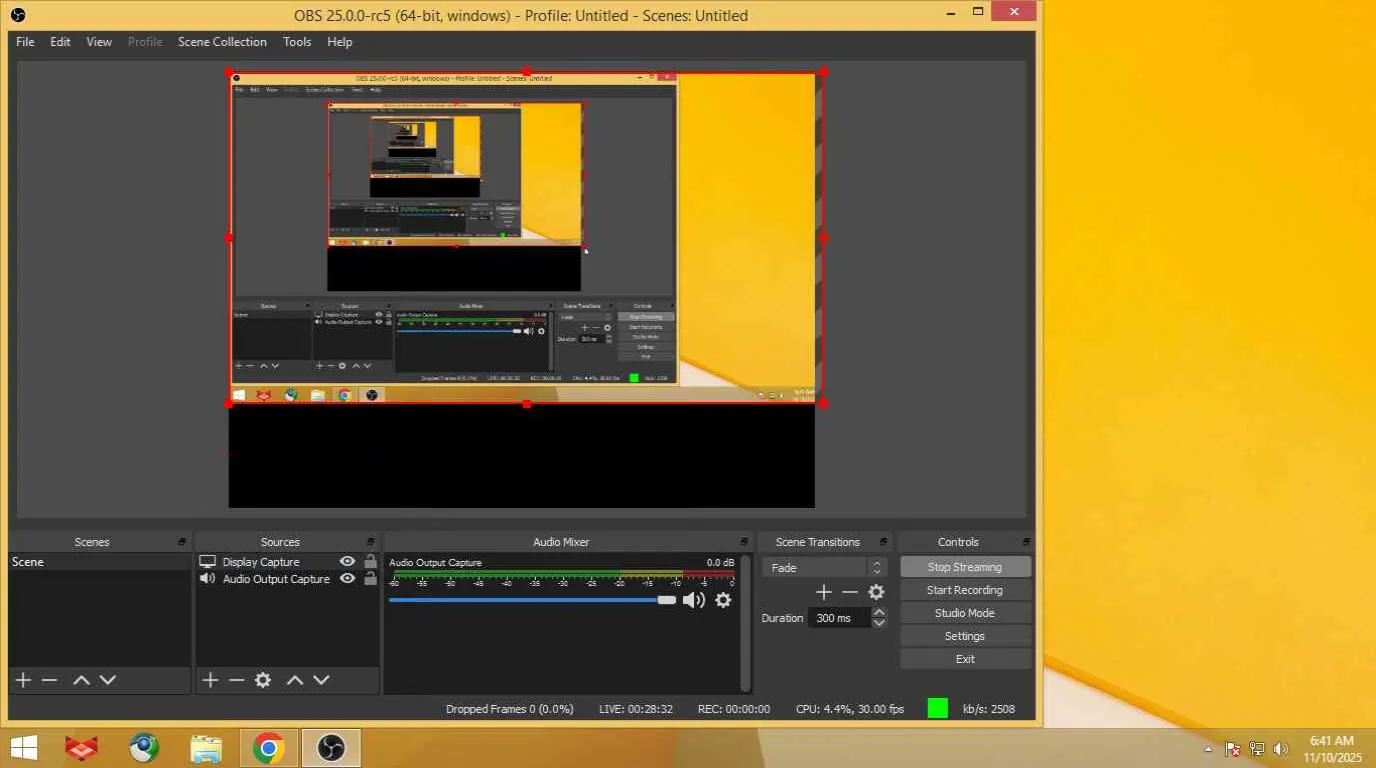The image size is (1376, 768).
Task: Toggle the lock on the Audio Output Capture source
Action: [370, 579]
